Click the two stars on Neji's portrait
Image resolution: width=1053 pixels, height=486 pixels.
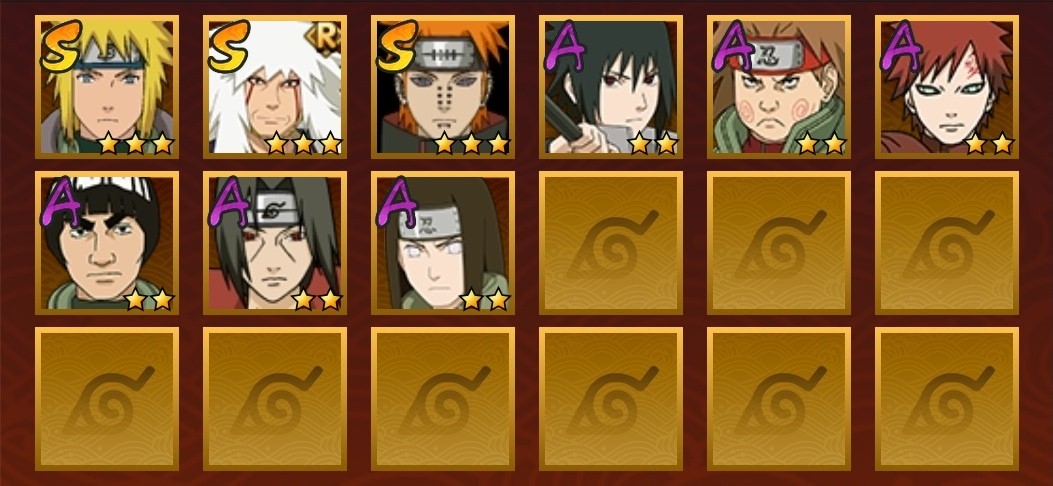pos(485,299)
